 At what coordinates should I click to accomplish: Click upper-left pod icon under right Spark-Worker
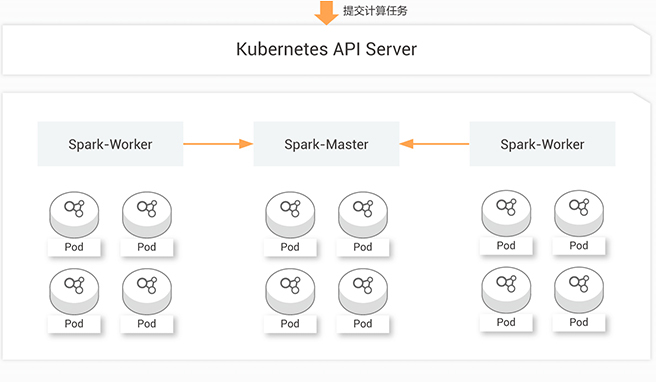click(506, 213)
